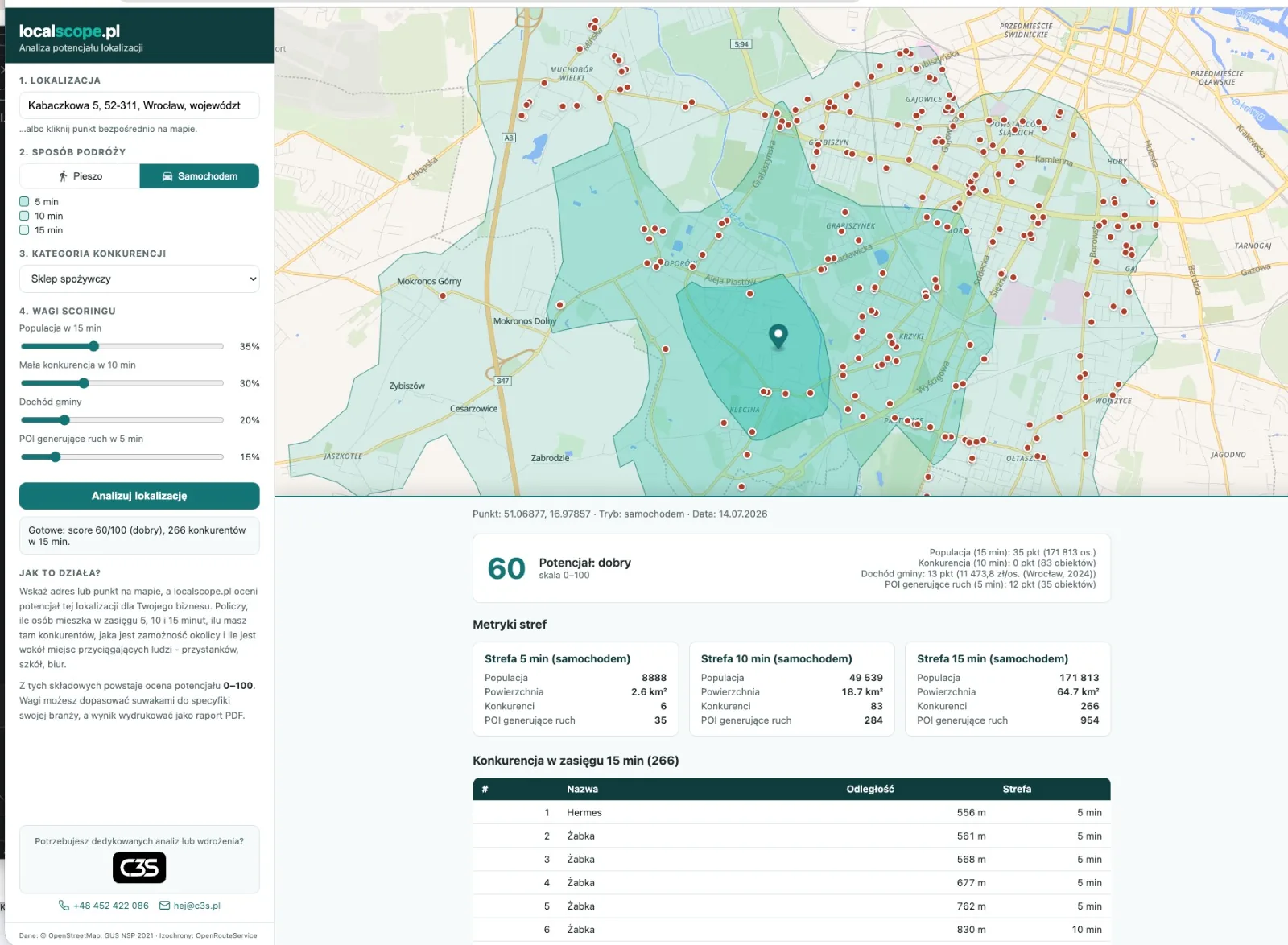The height and width of the screenshot is (945, 1288).
Task: Adjust Mała konkurencja w 10 min slider
Action: (122, 383)
